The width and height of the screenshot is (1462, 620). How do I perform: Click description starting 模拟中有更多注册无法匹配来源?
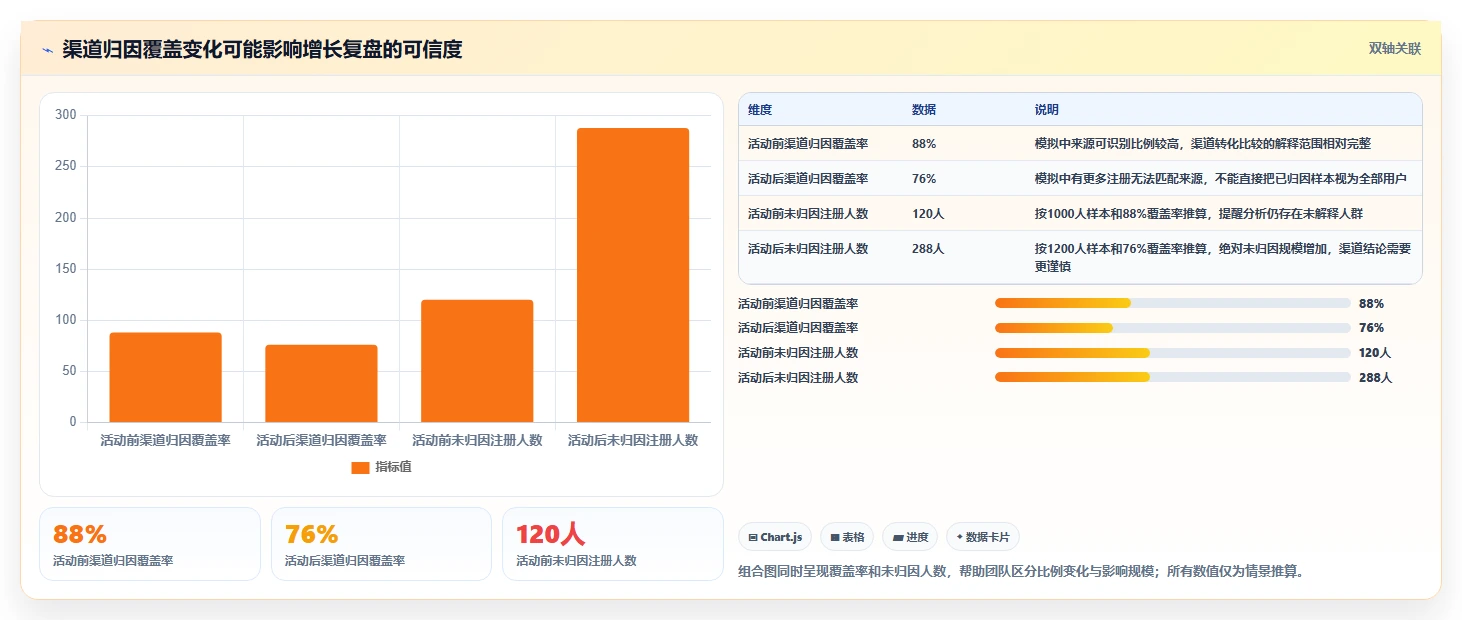coord(1221,179)
